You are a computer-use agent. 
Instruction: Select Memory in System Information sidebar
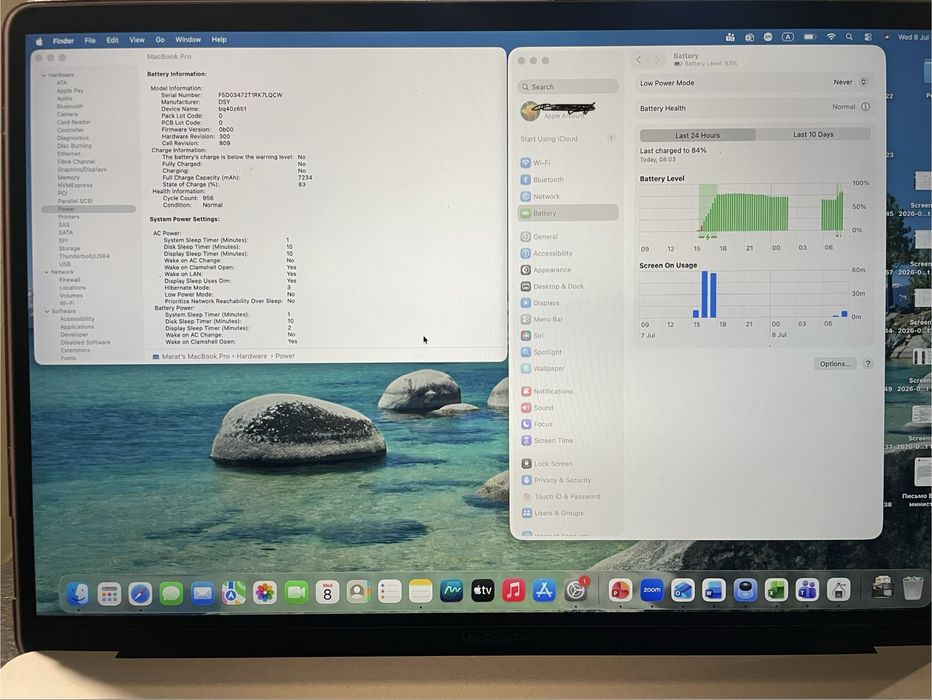coord(68,178)
